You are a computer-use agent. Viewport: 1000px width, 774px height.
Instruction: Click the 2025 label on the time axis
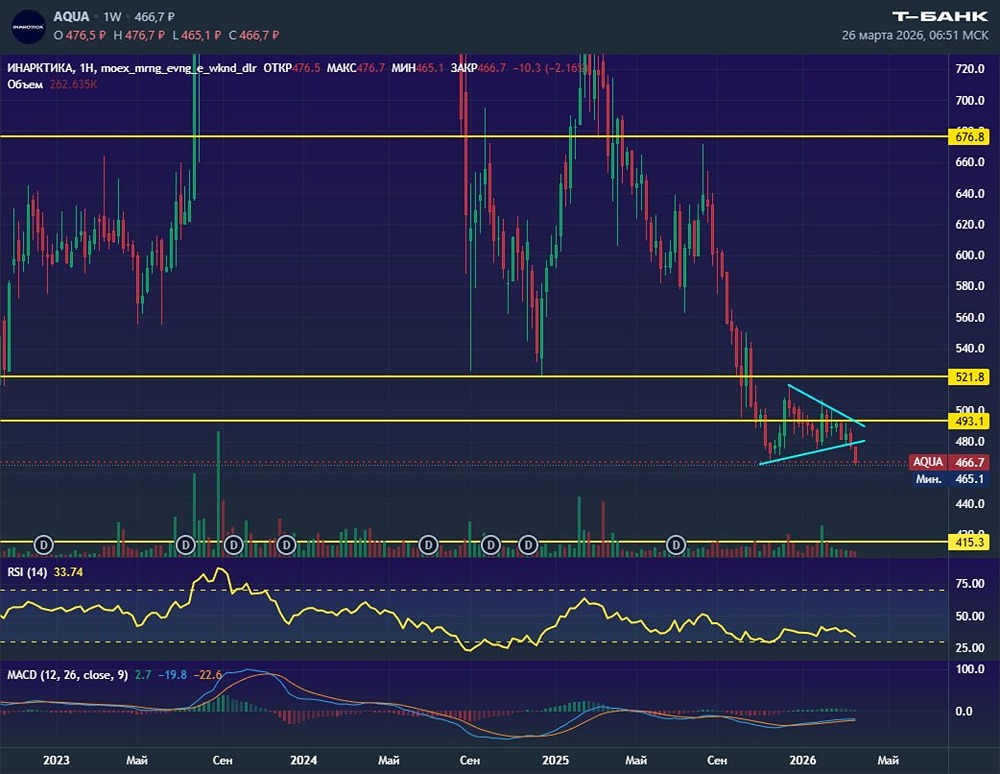point(553,760)
